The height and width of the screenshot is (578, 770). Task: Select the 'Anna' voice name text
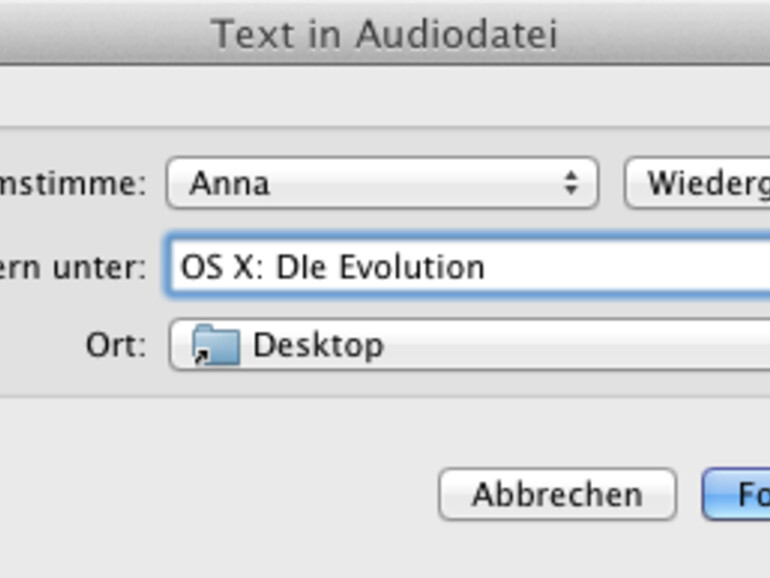(x=229, y=184)
